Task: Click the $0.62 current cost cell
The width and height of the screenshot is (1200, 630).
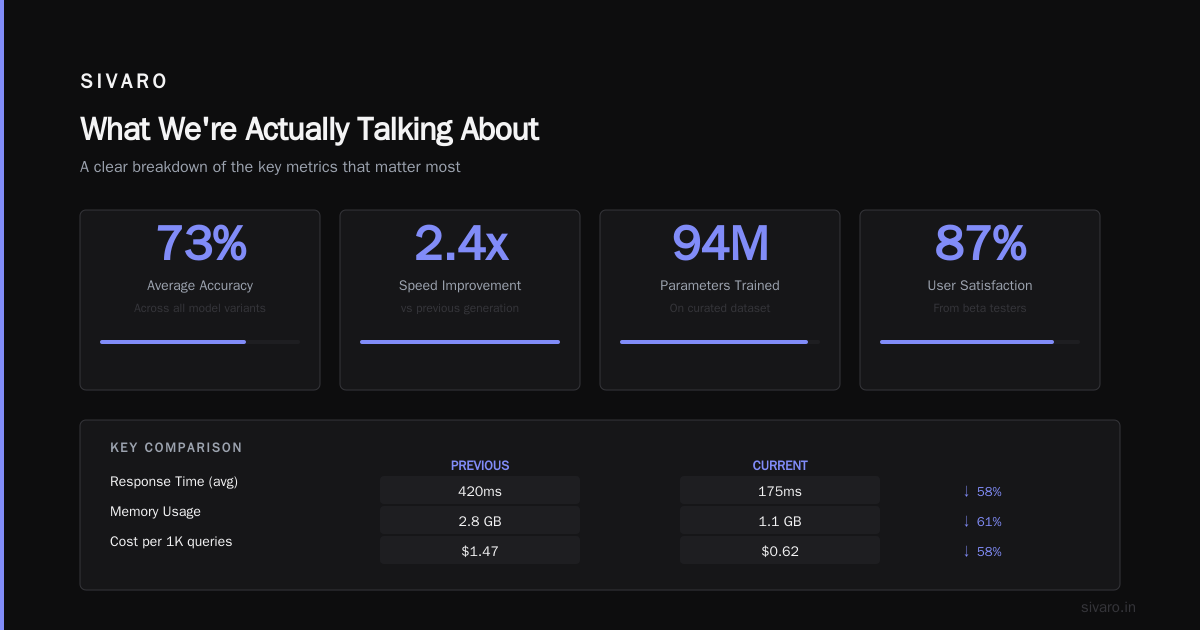Action: (780, 551)
